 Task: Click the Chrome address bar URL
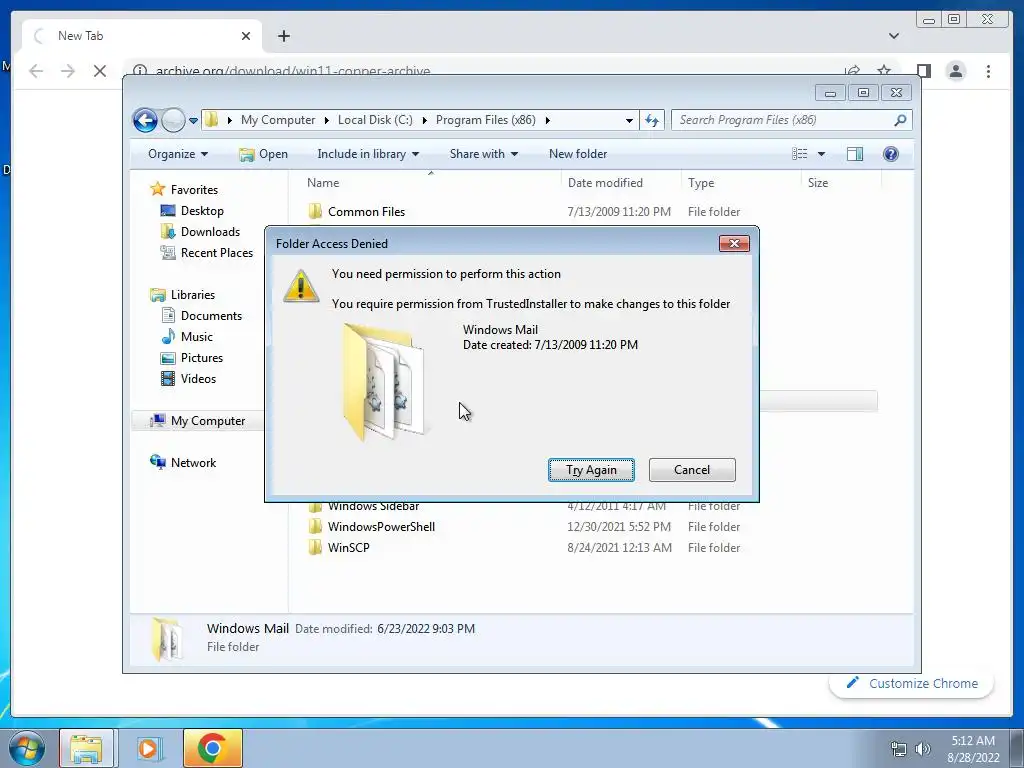pyautogui.click(x=293, y=71)
